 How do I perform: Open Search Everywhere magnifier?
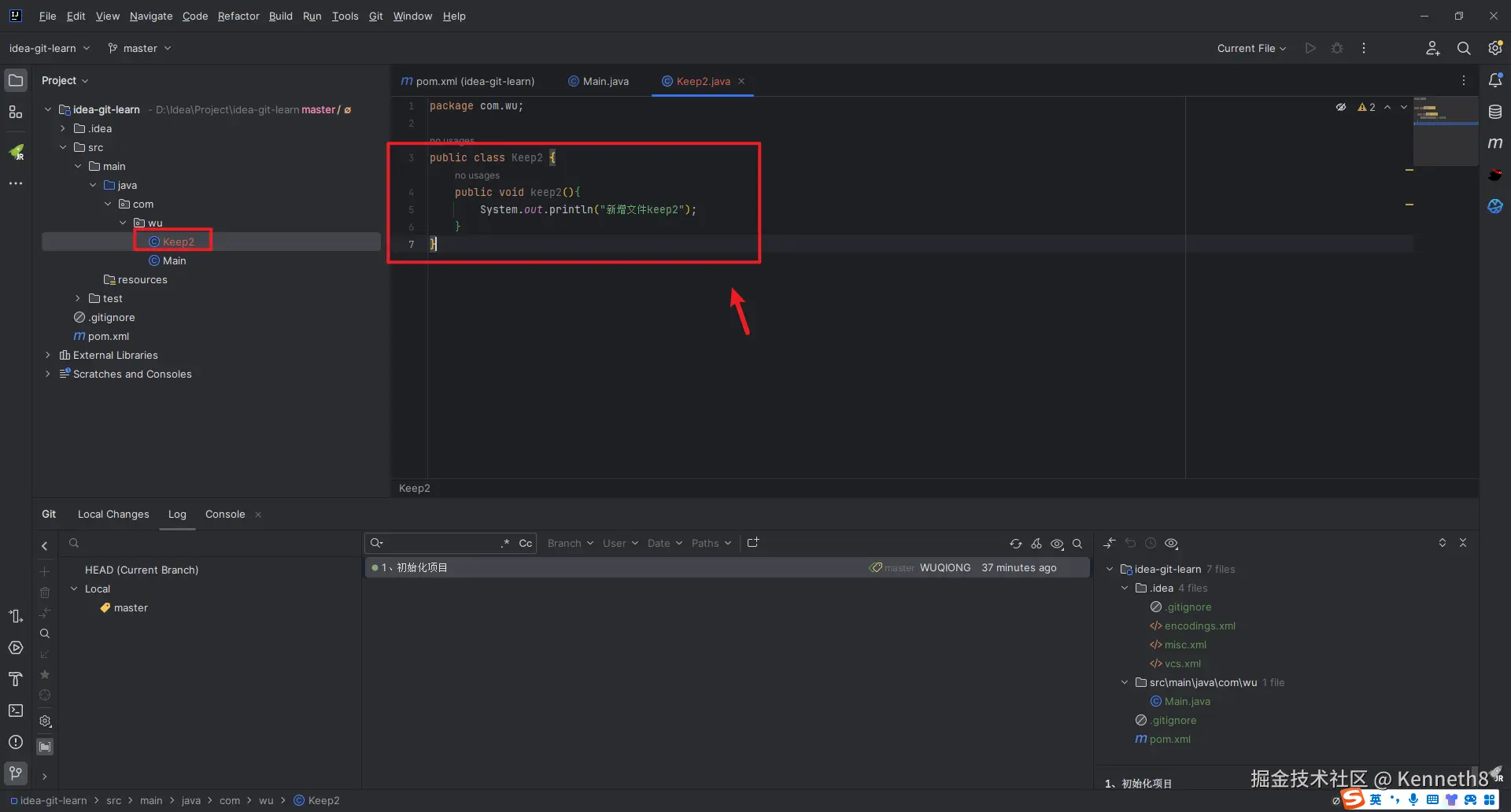[1464, 48]
